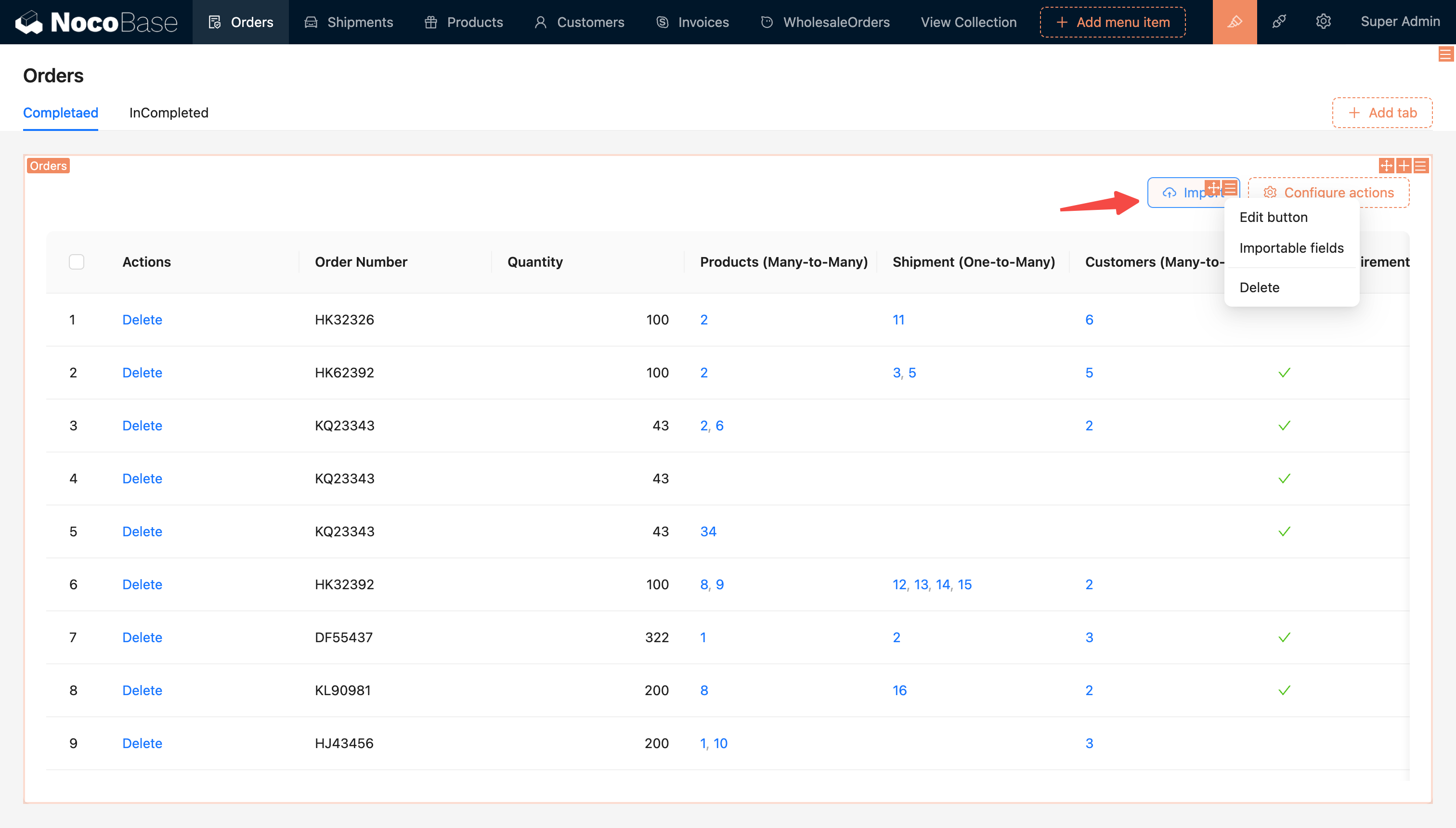Screen dimensions: 1456x828
Task: Click Delete in the import settings menu
Action: (1259, 287)
